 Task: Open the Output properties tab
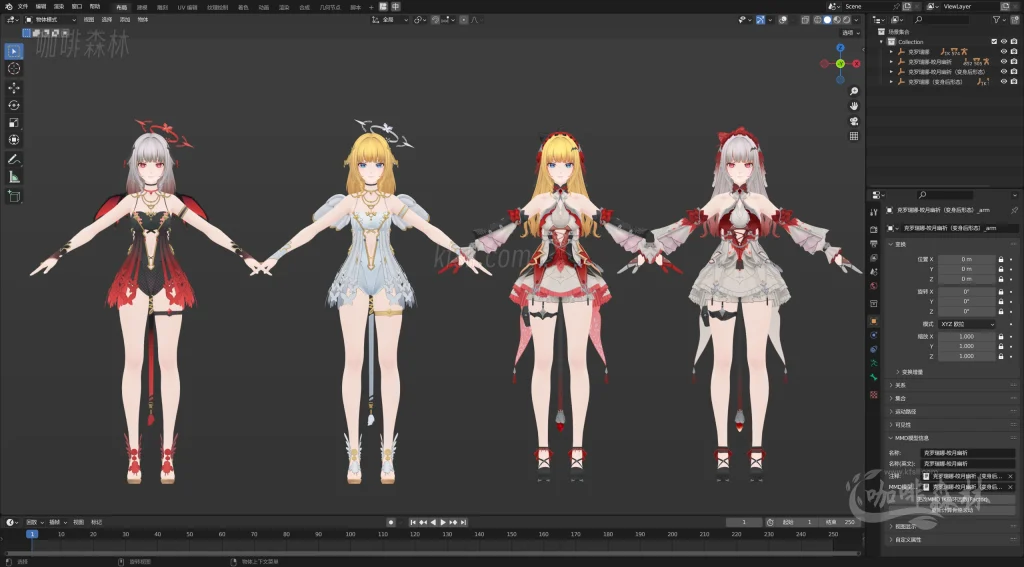pos(874,244)
